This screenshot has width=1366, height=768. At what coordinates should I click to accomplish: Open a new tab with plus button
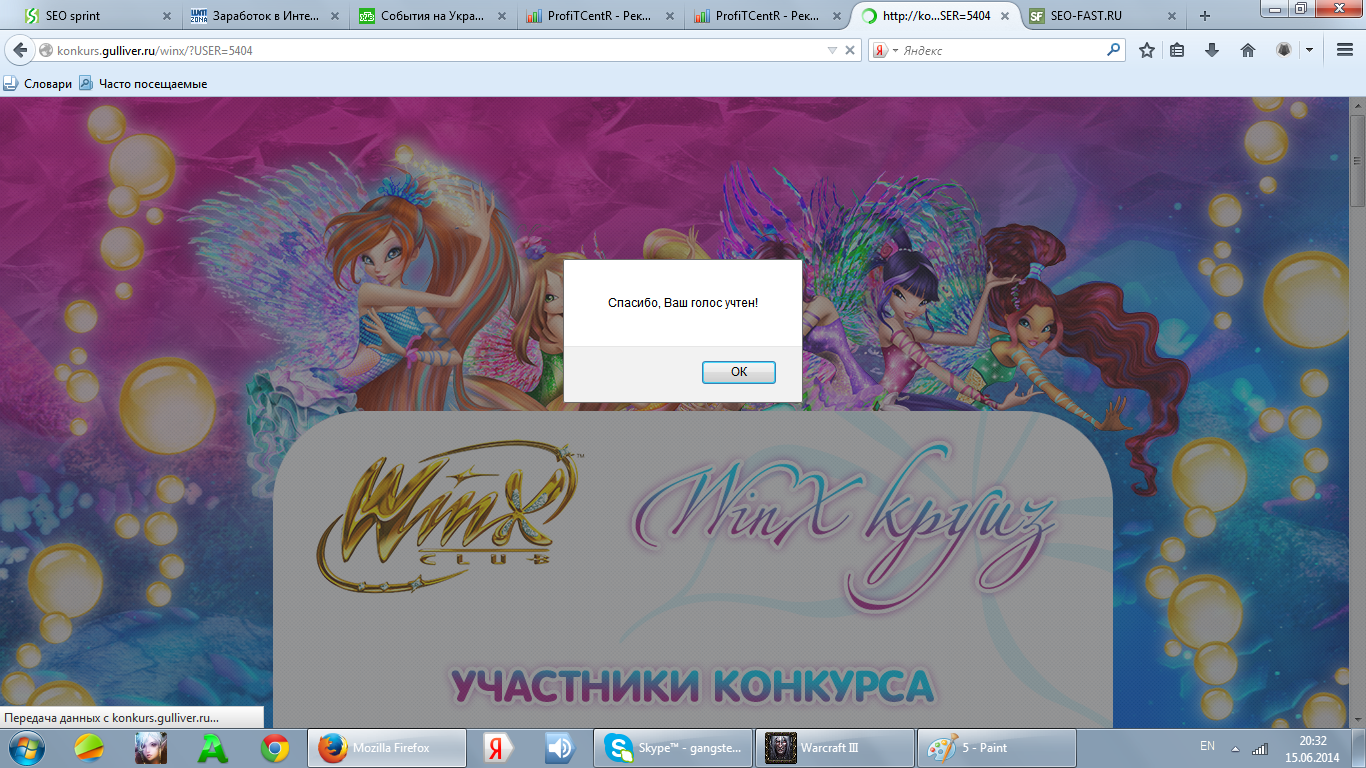pos(1205,16)
